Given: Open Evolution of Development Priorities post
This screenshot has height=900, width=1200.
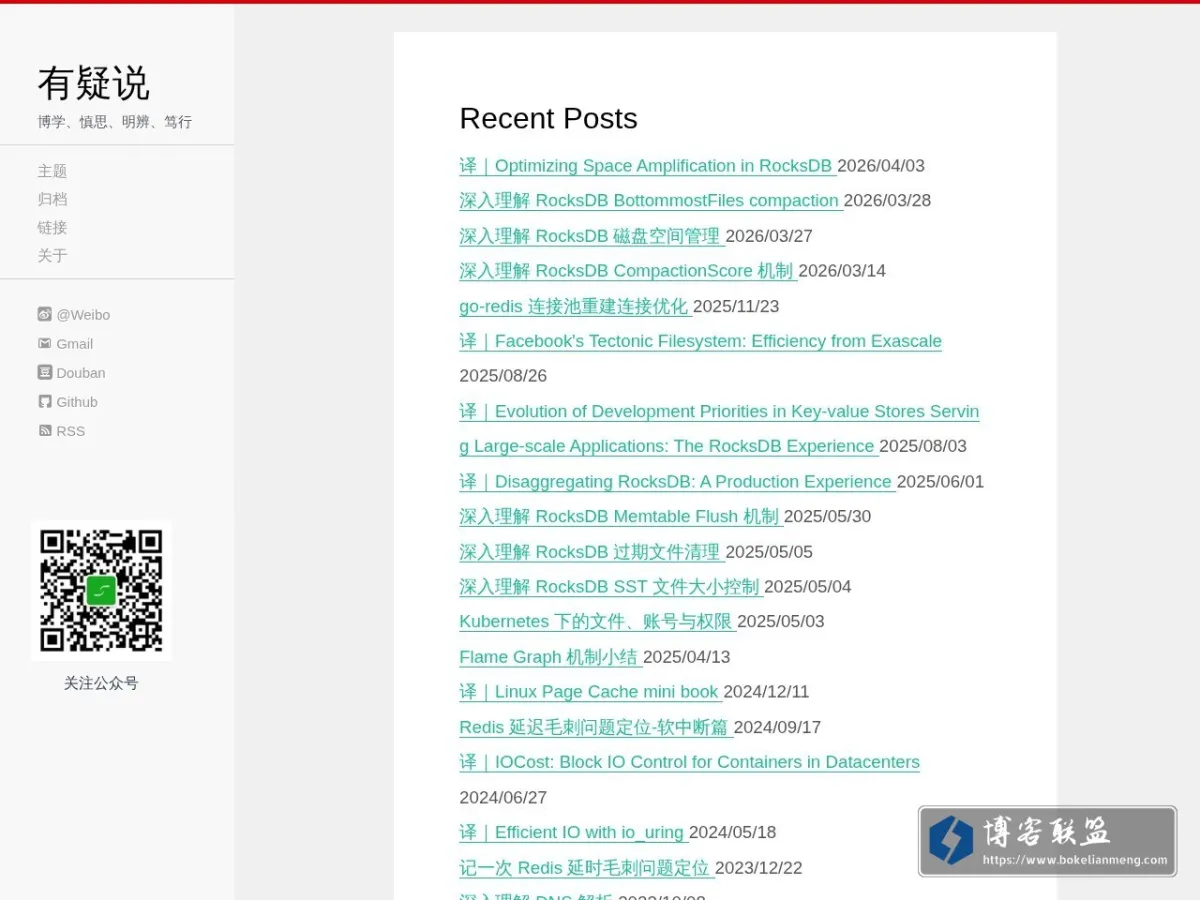Looking at the screenshot, I should 719,429.
